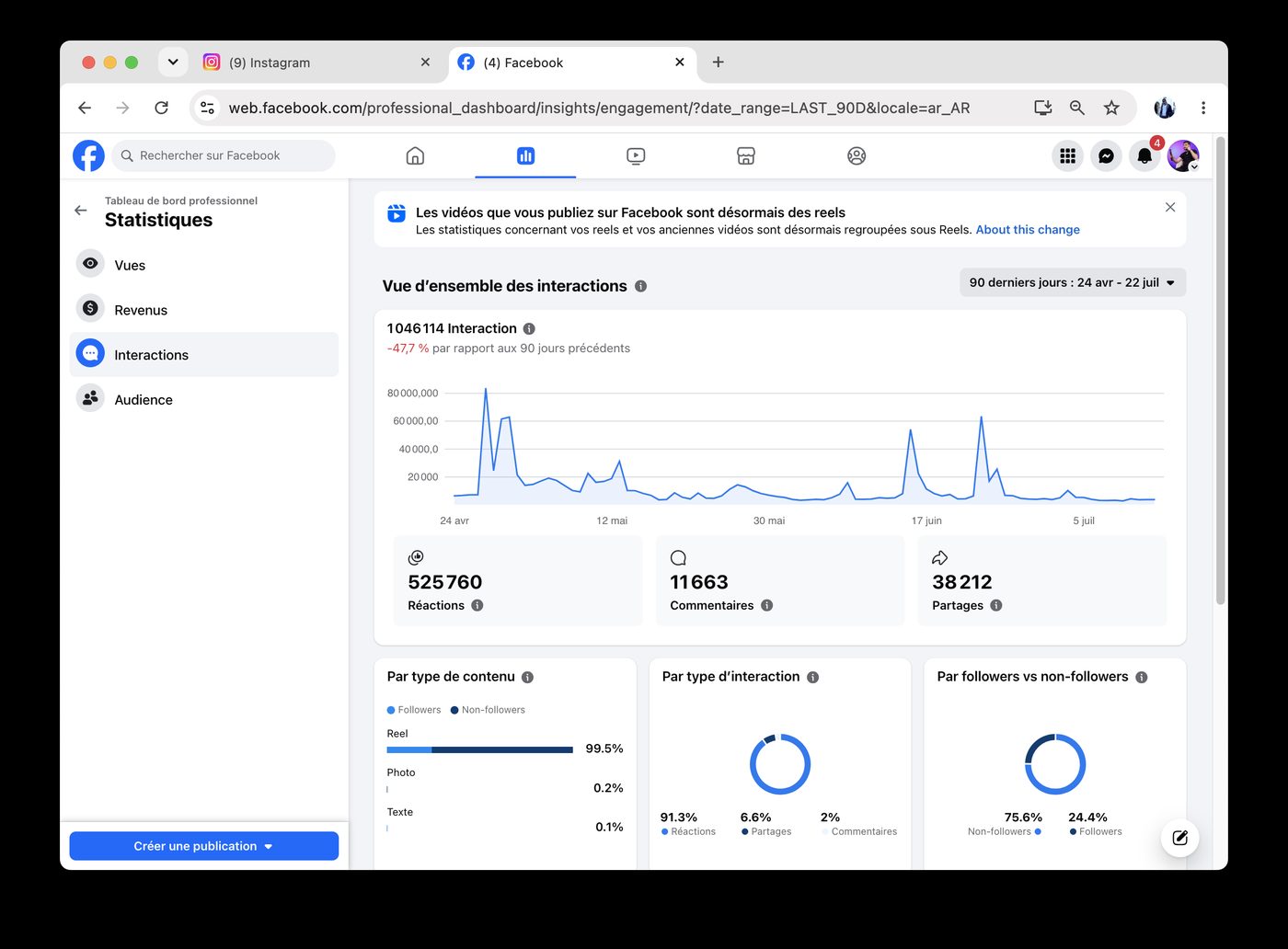Open the date range dropdown 90 derniers jours

tap(1072, 282)
